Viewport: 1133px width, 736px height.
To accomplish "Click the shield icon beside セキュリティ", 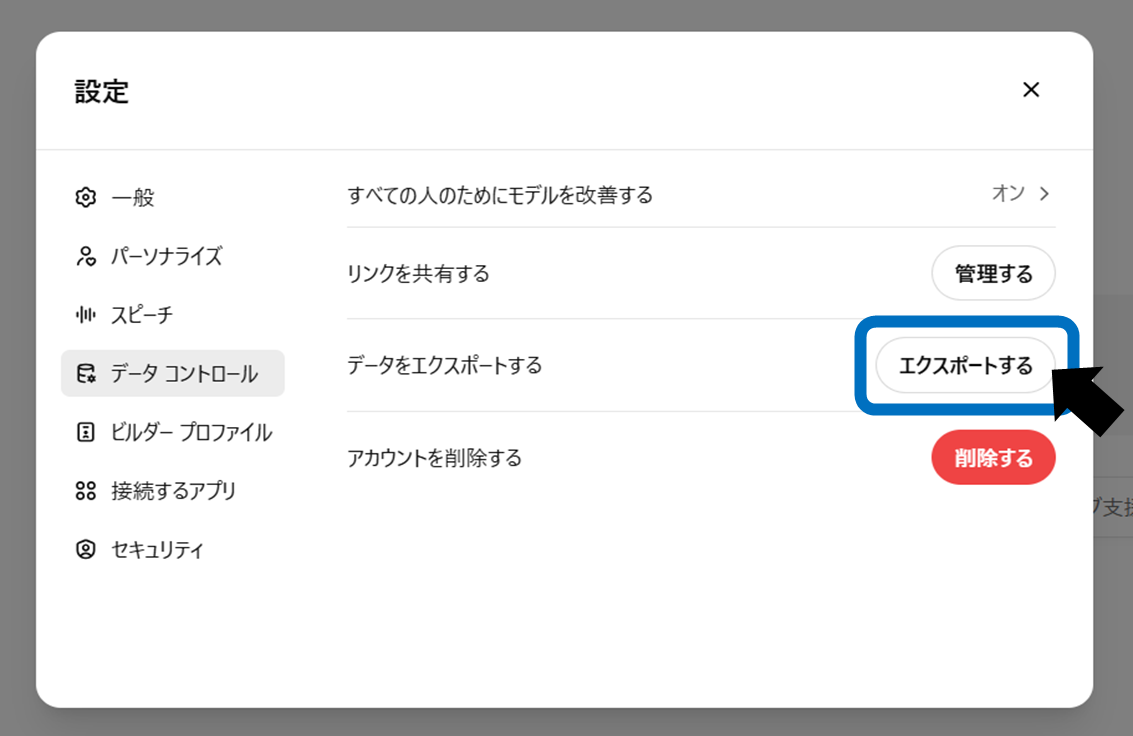I will click(86, 550).
